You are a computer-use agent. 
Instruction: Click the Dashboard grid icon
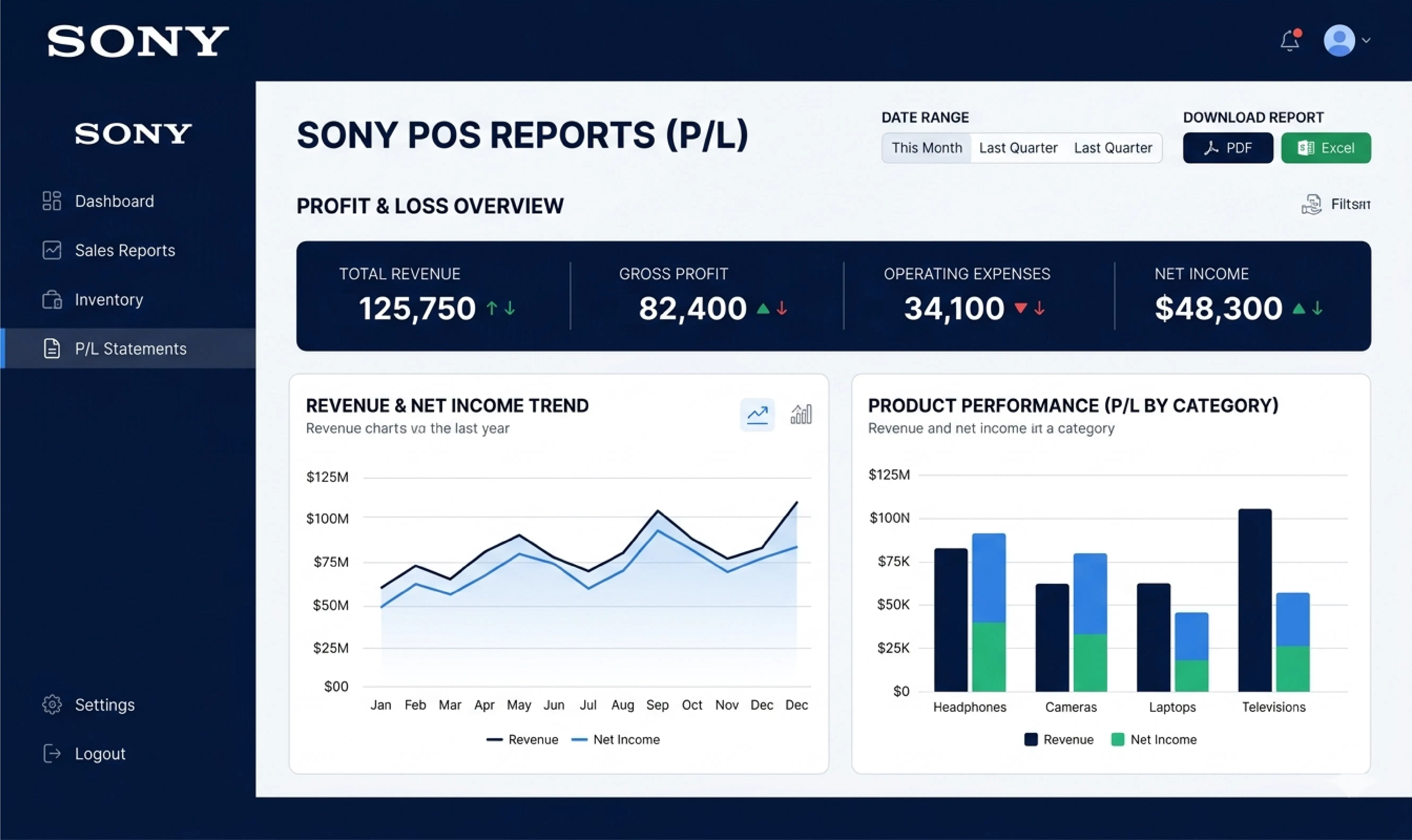(51, 201)
